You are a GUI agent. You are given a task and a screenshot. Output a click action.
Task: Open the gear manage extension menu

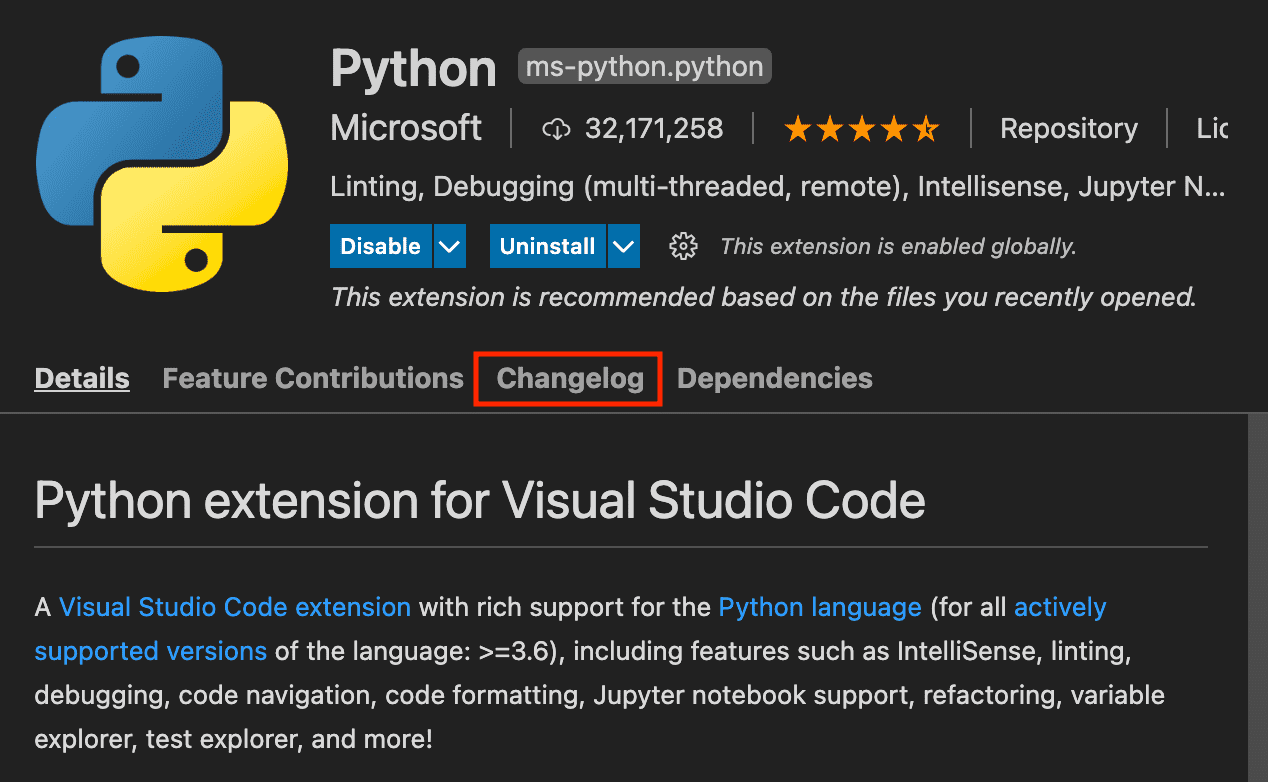tap(683, 246)
